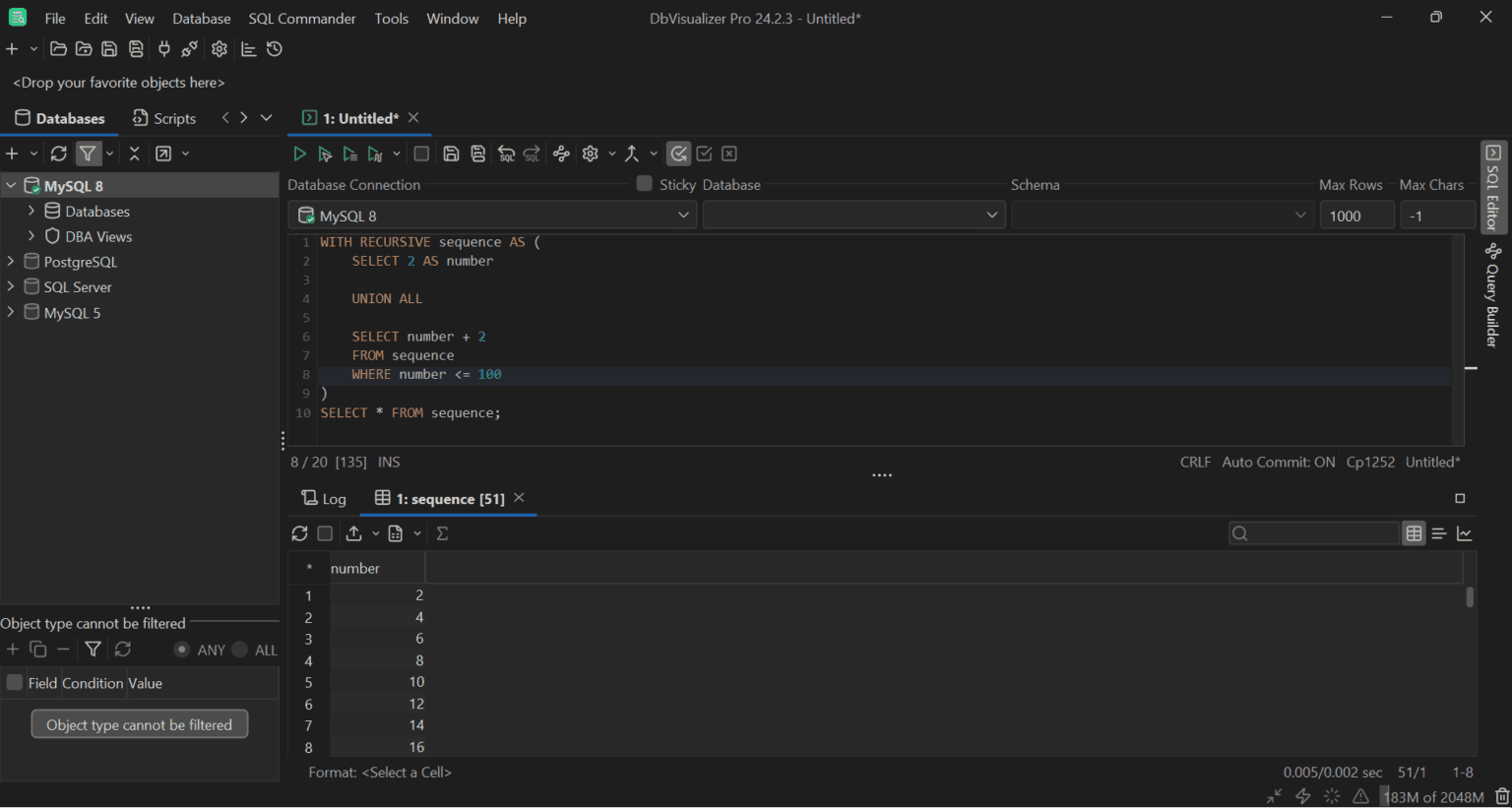Screen dimensions: 1512x808
Task: Open the Query Builder side panel
Action: click(1492, 295)
